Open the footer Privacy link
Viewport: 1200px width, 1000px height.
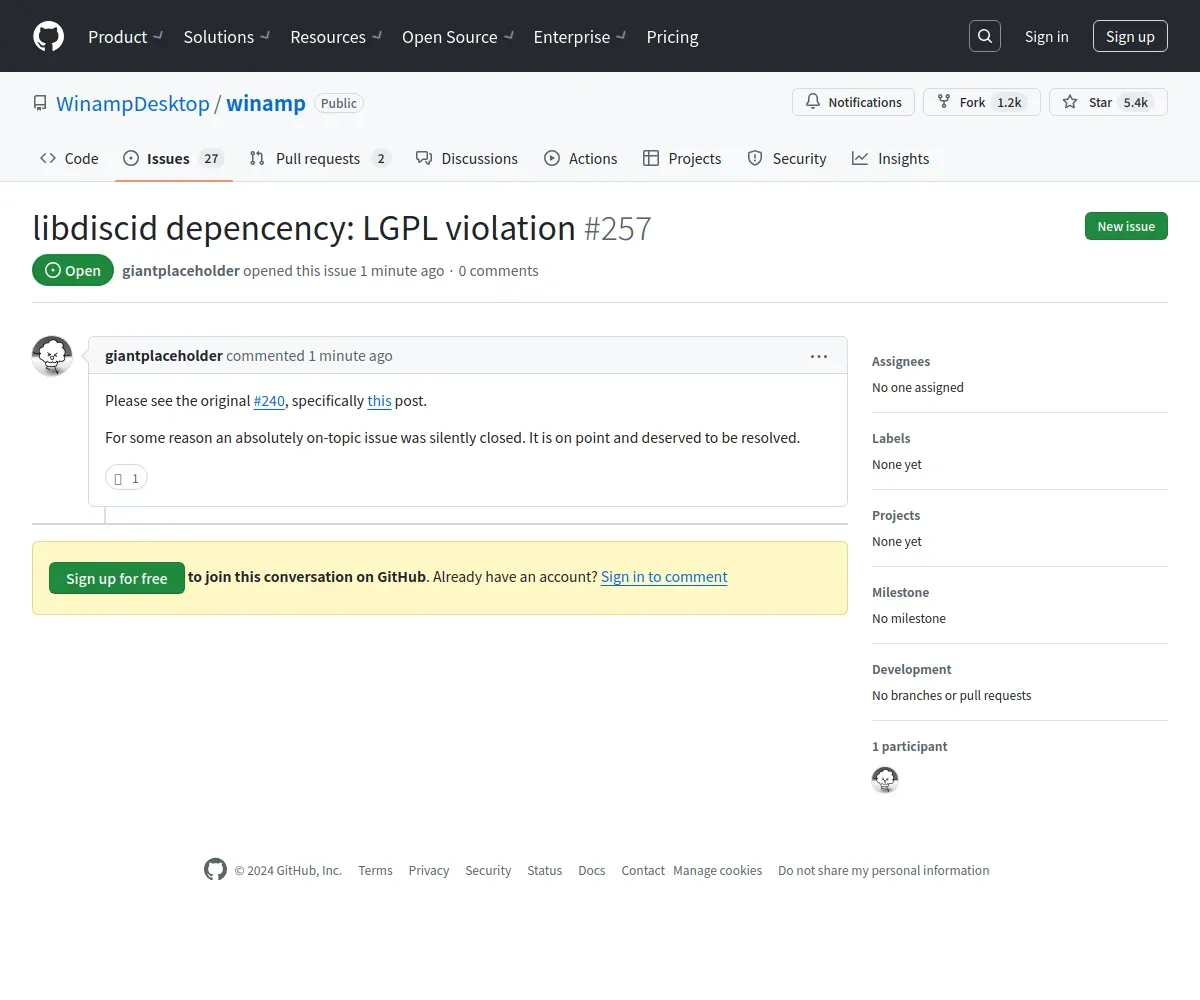(429, 870)
